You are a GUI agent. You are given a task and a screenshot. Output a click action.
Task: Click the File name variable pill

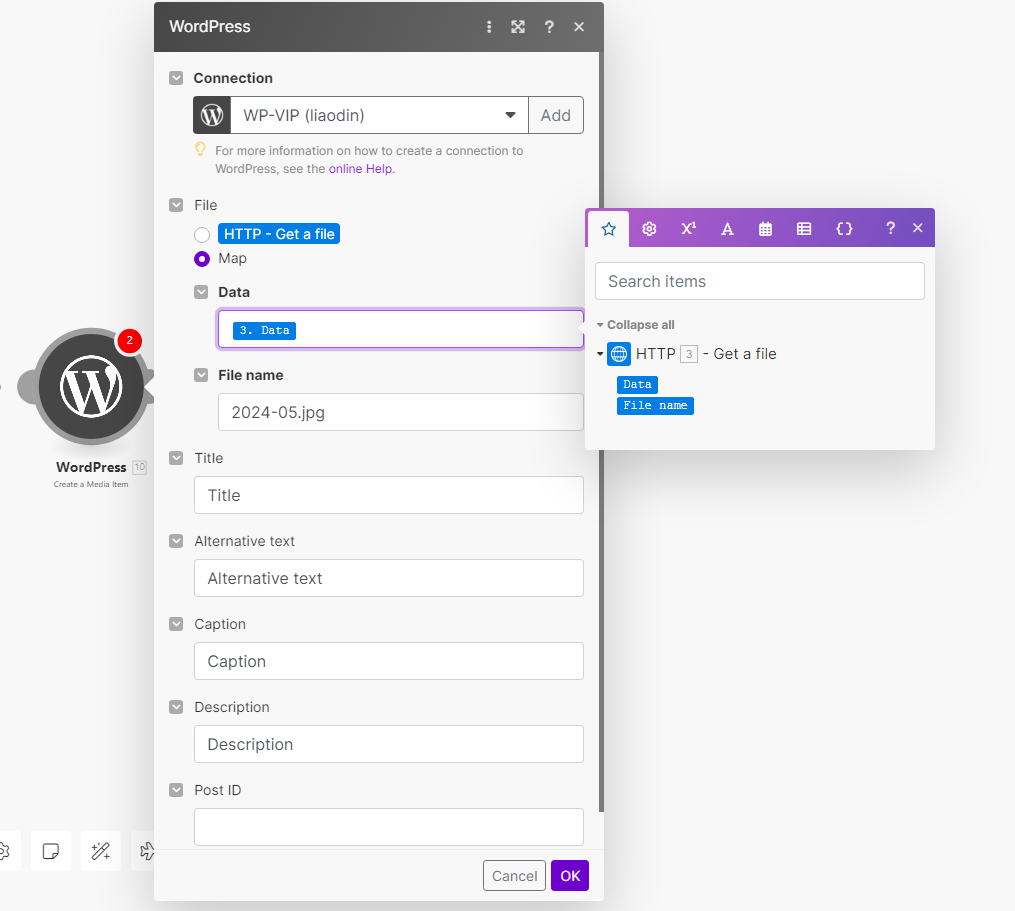655,406
